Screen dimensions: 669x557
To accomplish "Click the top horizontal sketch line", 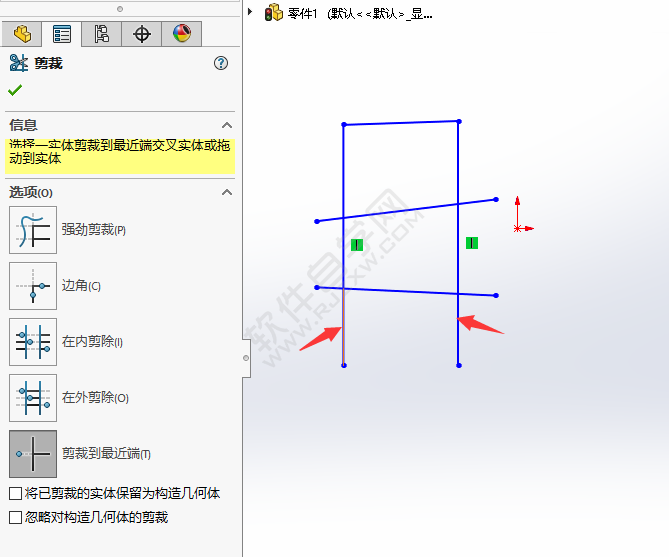I will pos(401,123).
